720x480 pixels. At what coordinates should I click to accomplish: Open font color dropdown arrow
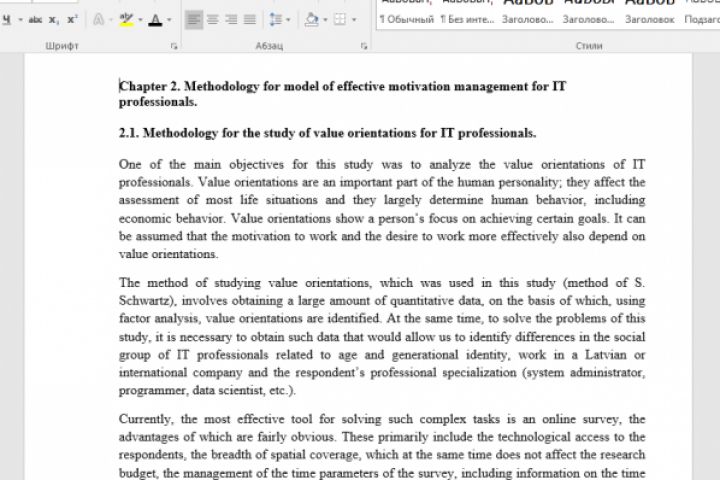[169, 20]
